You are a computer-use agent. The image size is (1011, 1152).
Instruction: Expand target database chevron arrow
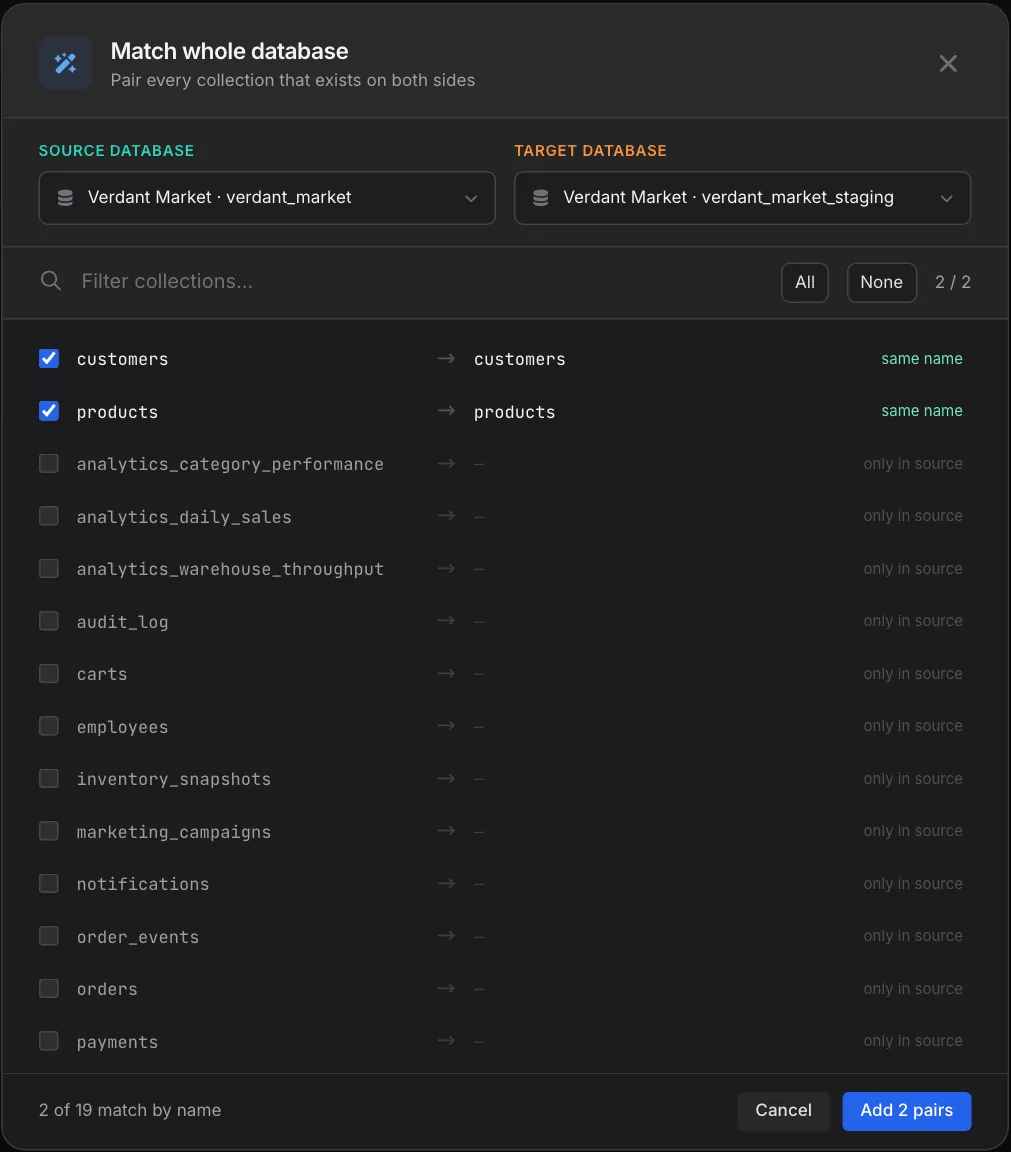(946, 198)
